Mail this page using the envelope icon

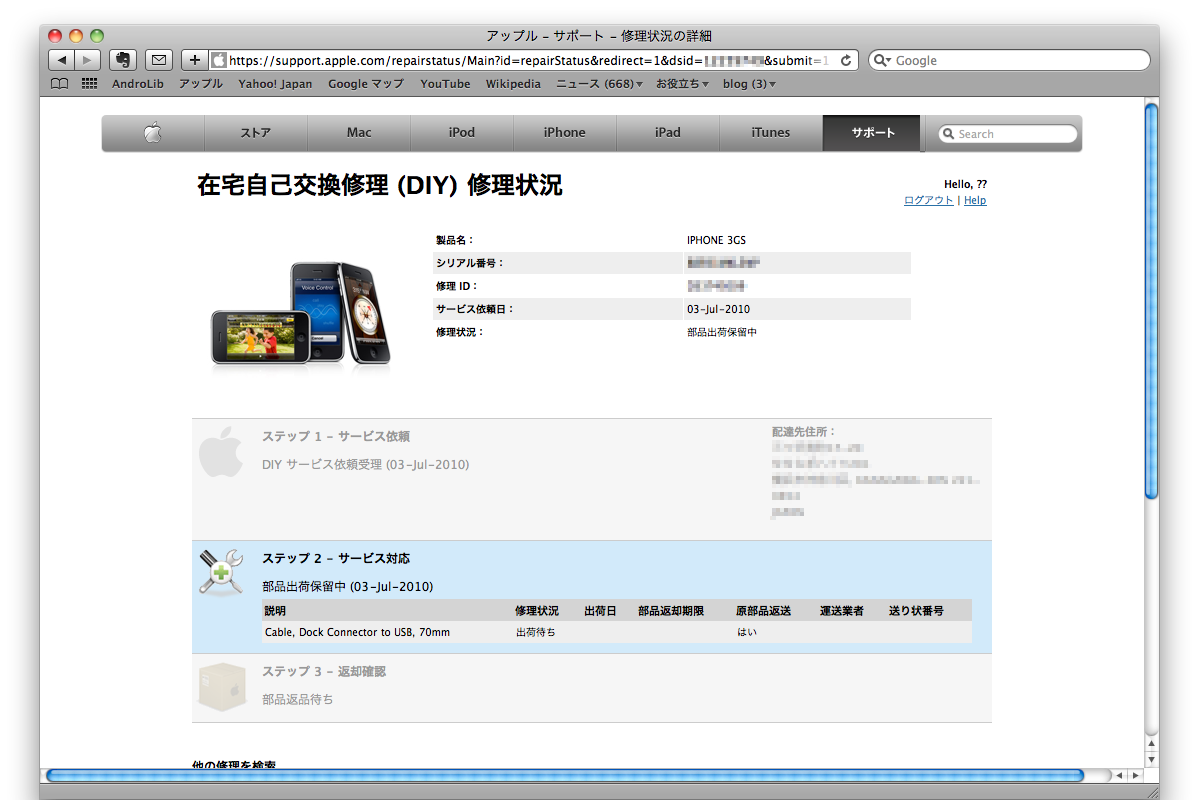click(x=158, y=60)
